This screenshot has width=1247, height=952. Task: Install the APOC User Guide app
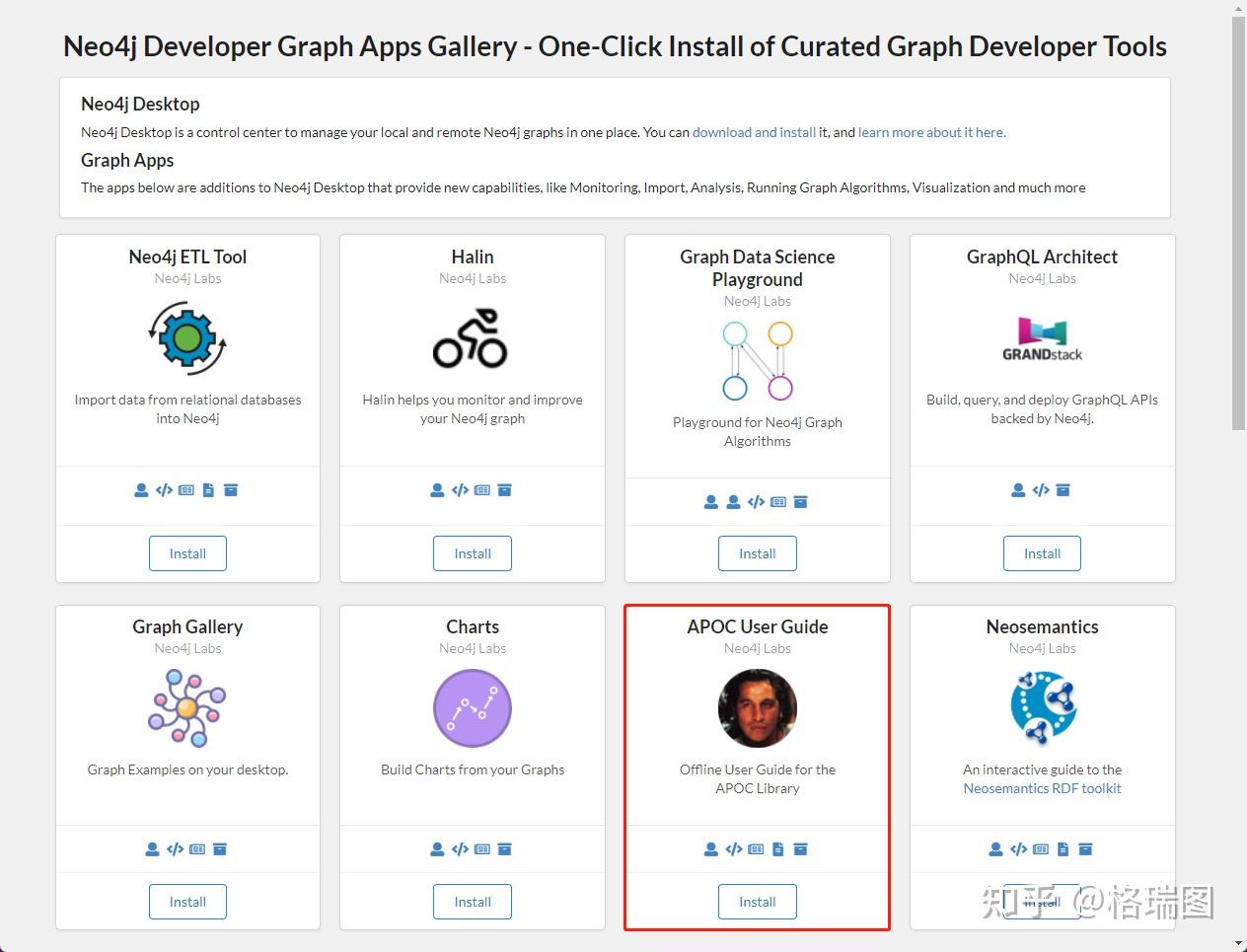click(757, 902)
